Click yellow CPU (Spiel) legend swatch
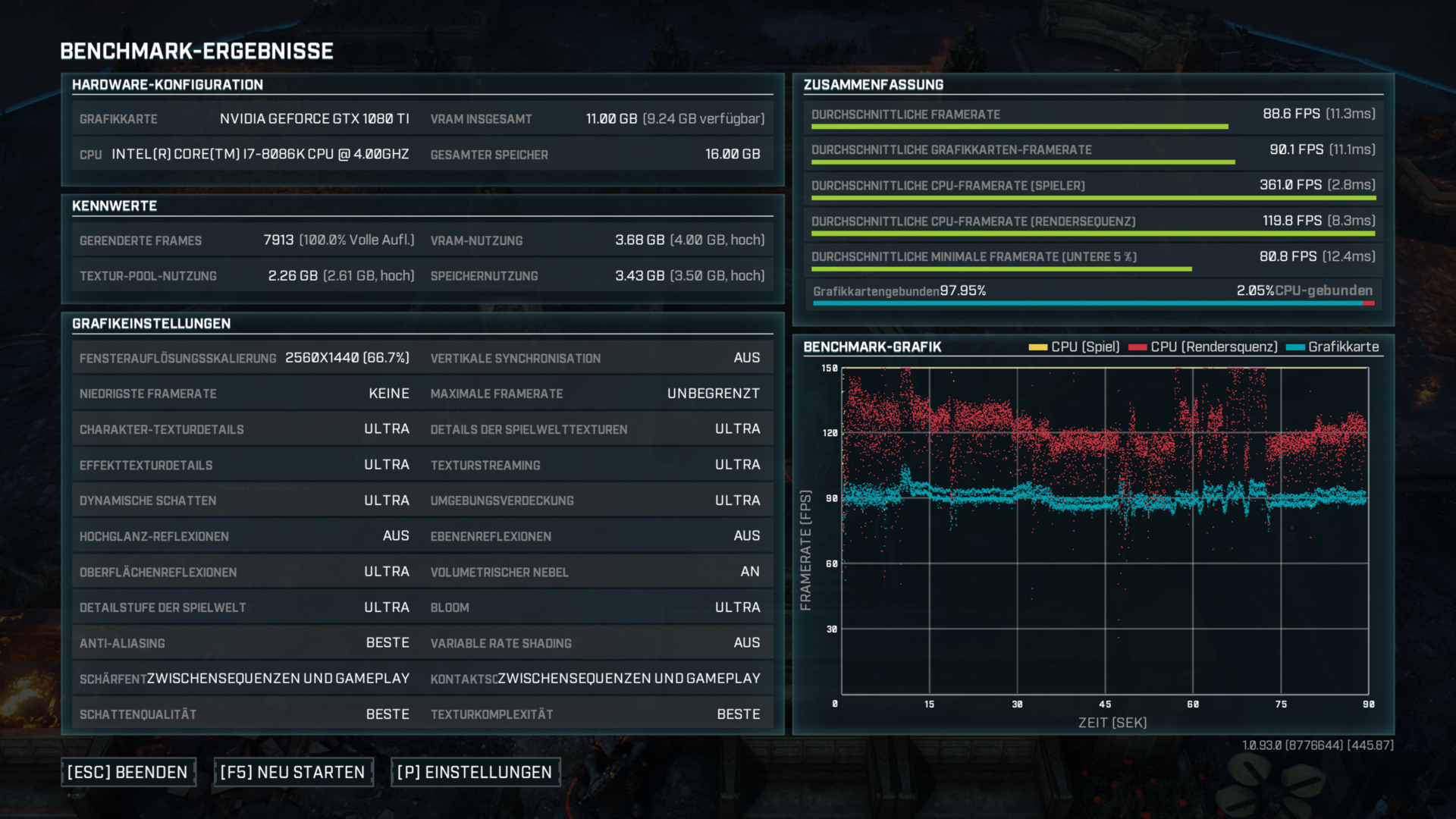The width and height of the screenshot is (1456, 819). (x=1037, y=347)
